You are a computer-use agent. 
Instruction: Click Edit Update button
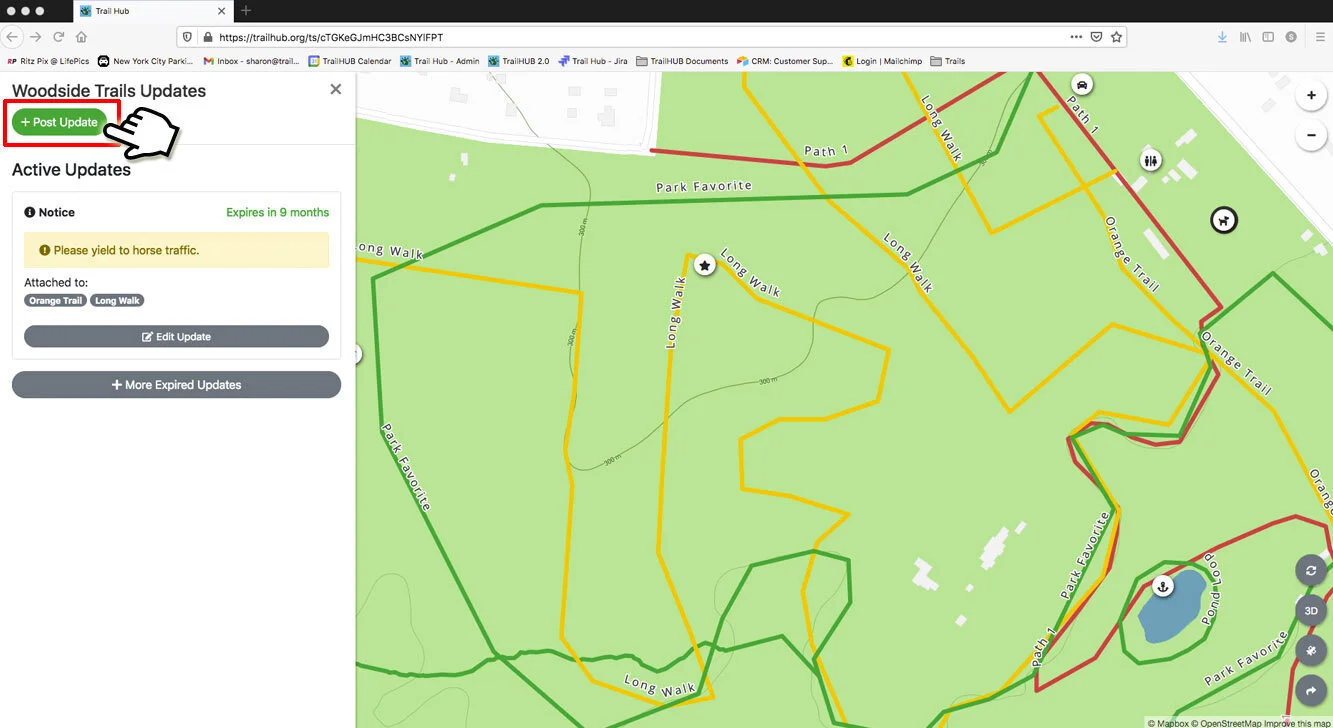(x=176, y=337)
